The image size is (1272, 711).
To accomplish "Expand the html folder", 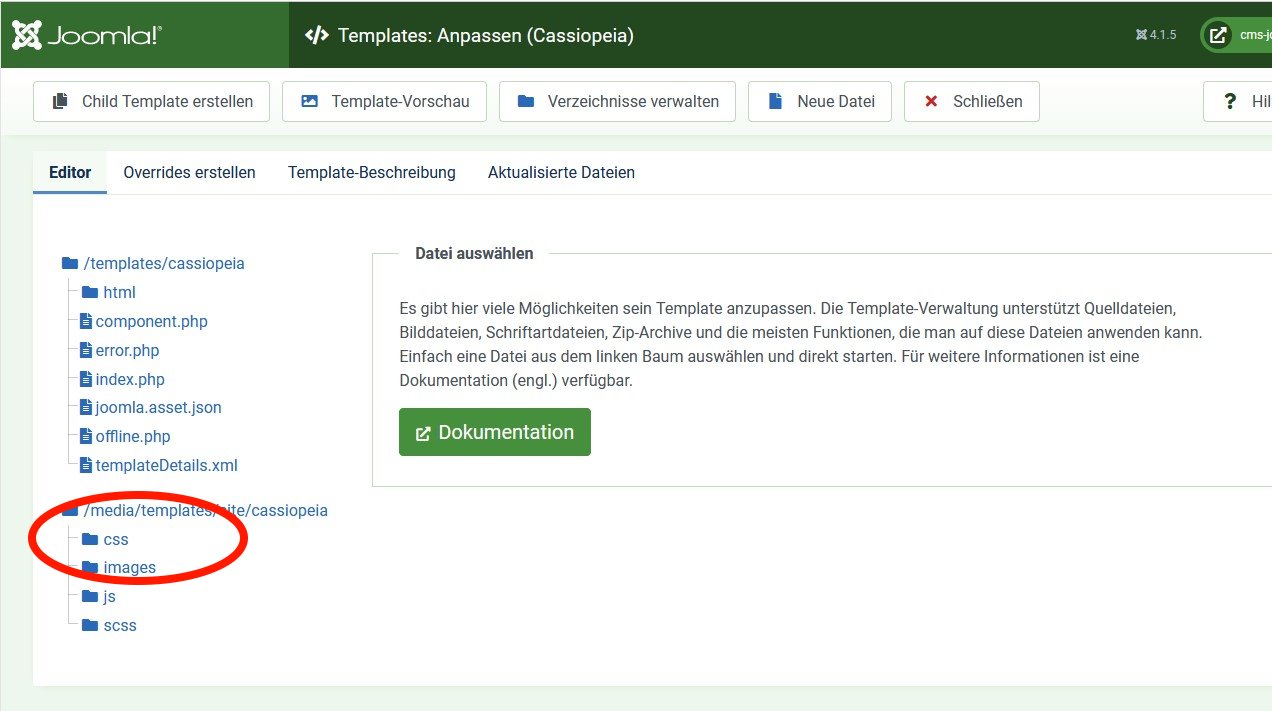I will (118, 292).
